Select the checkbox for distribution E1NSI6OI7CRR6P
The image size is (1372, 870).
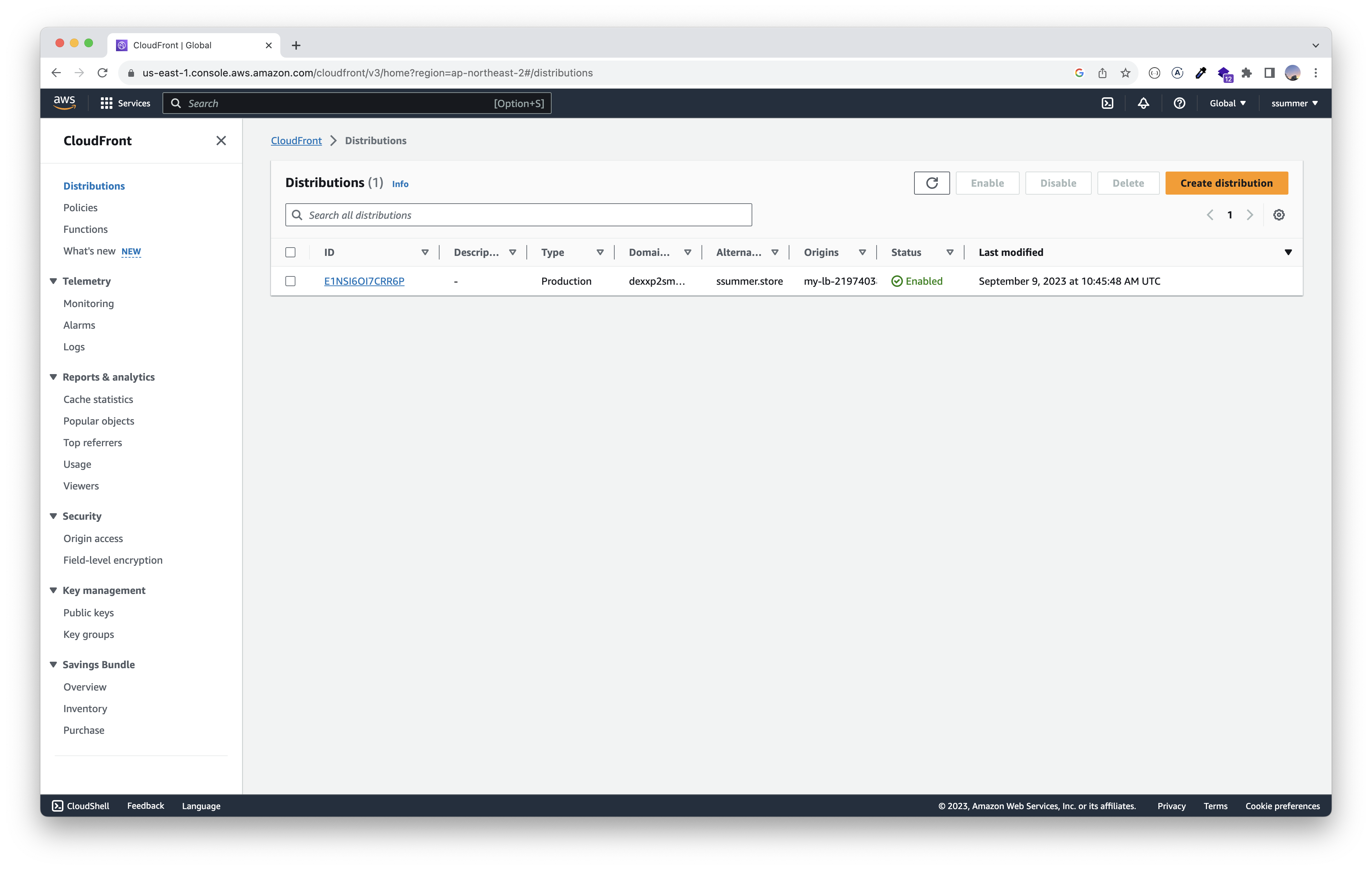pyautogui.click(x=291, y=281)
